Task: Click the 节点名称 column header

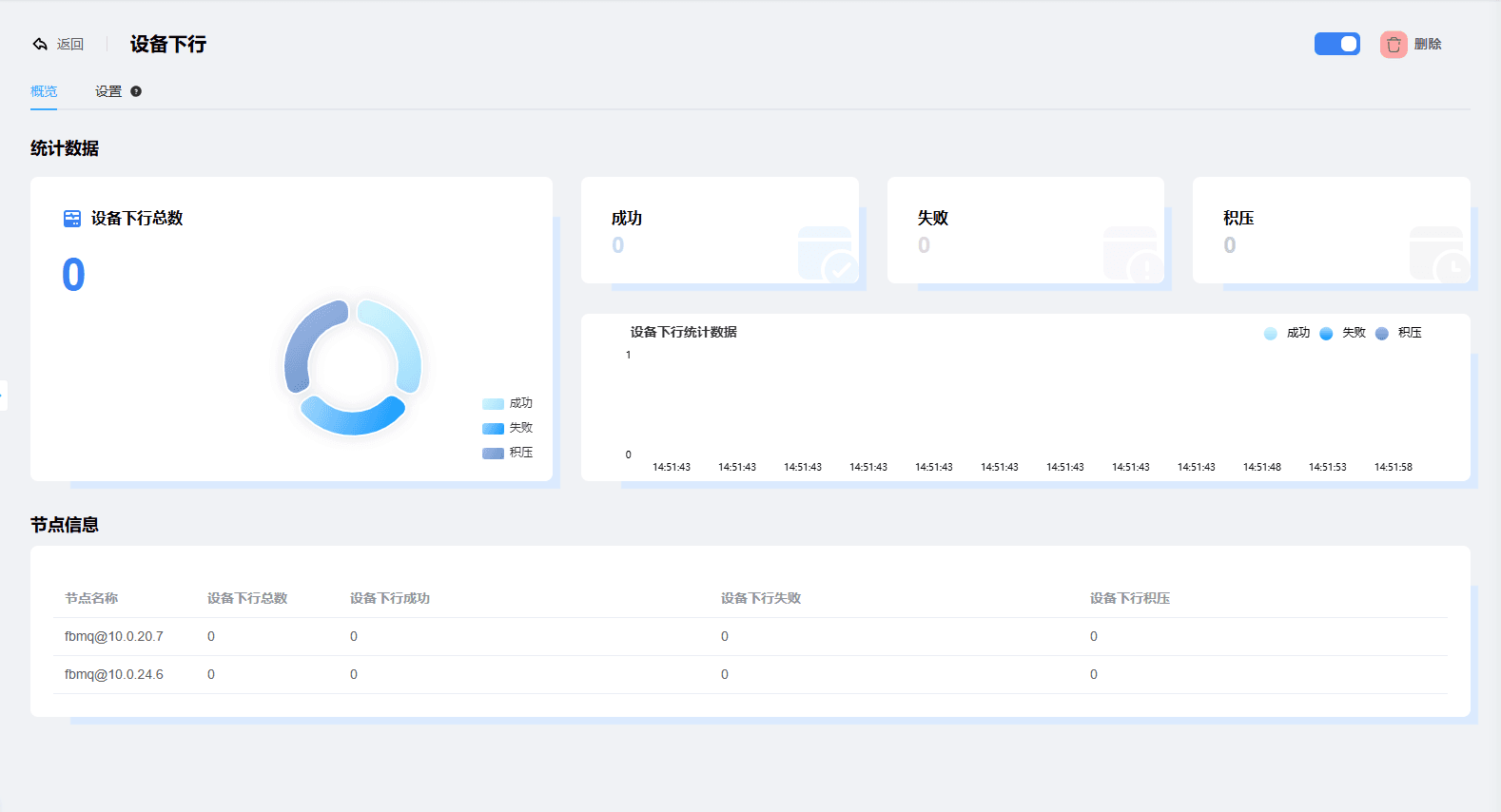Action: tap(91, 598)
